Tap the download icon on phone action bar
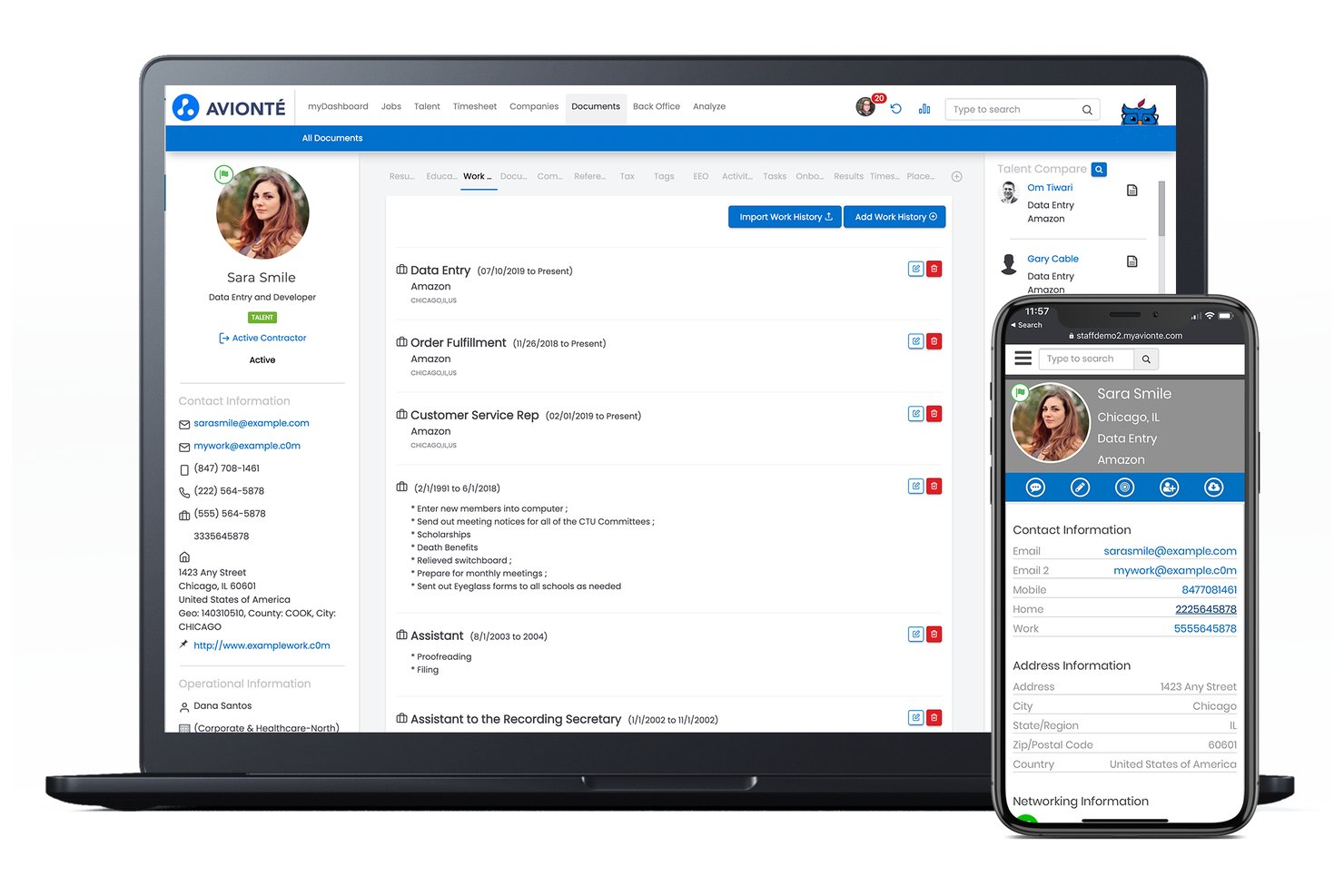 [1213, 487]
